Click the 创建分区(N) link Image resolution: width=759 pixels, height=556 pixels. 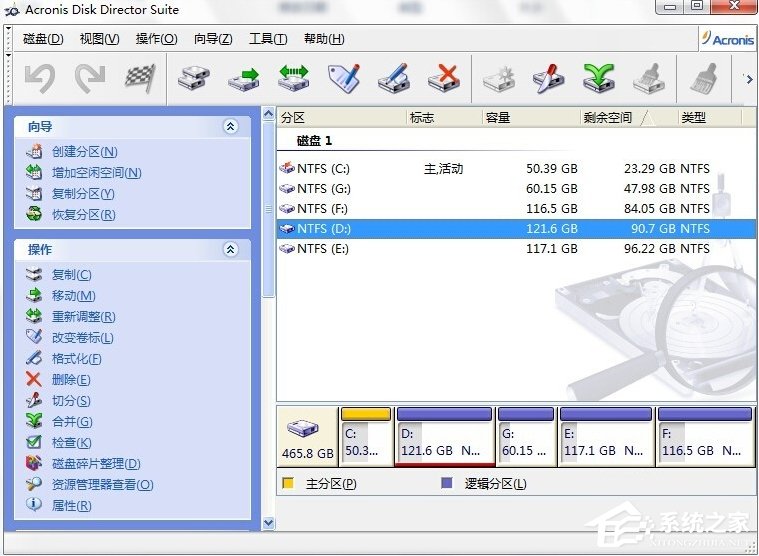coord(84,152)
